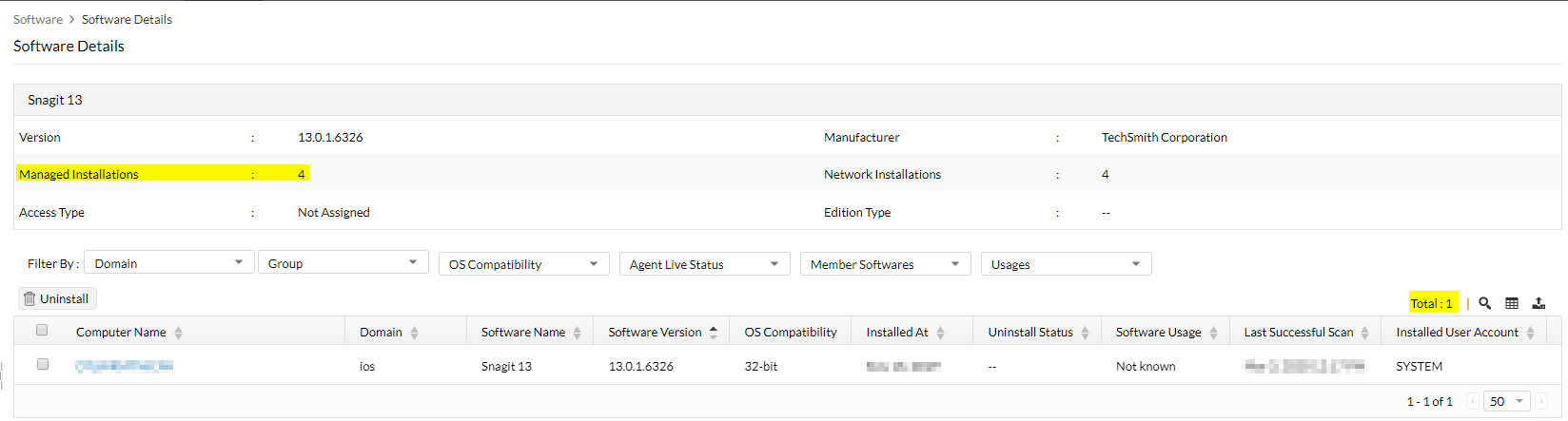Click the 1 - 1 of 1 pagination text

coord(1430,401)
